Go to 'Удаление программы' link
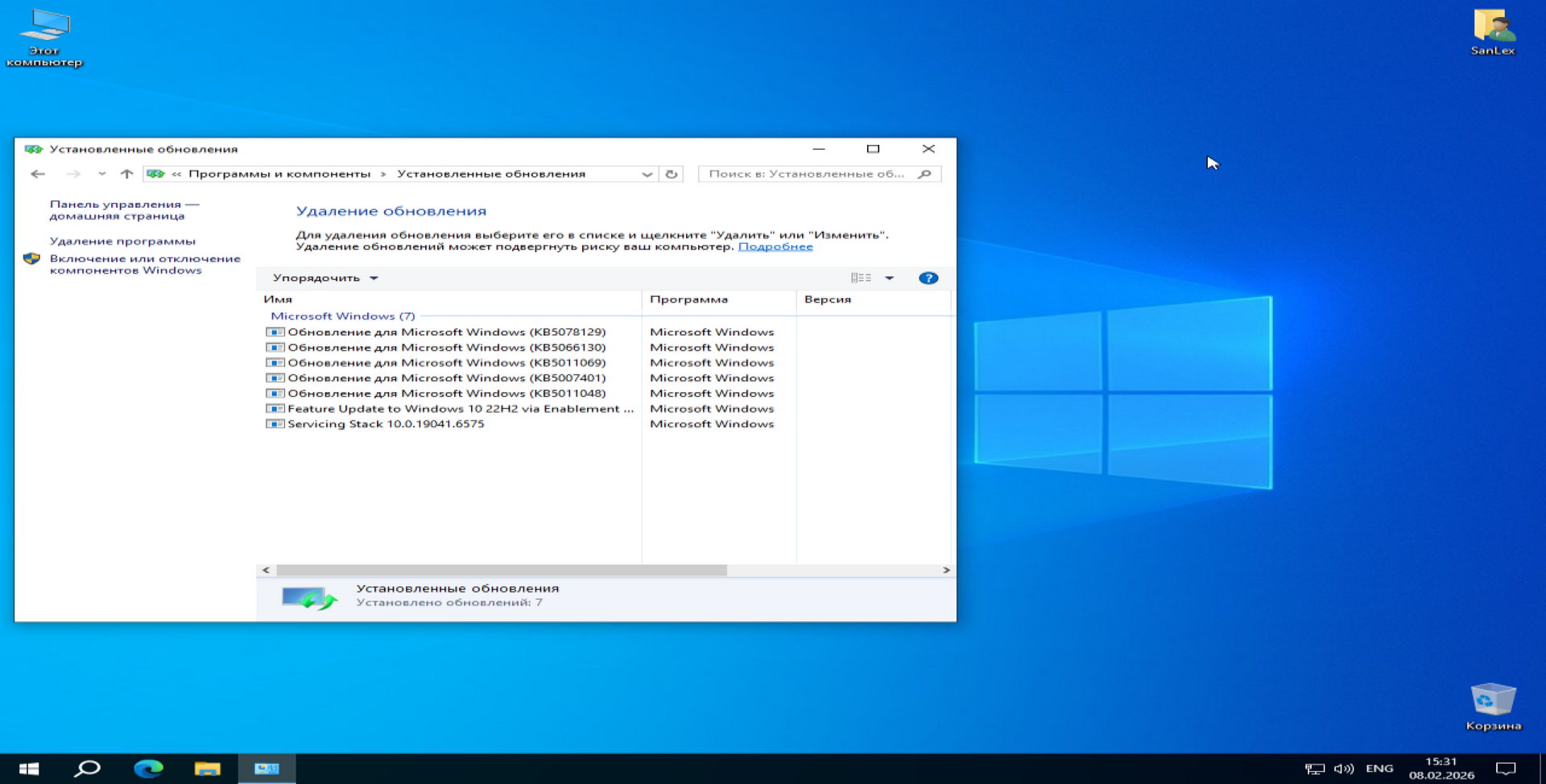This screenshot has width=1546, height=784. (x=122, y=241)
